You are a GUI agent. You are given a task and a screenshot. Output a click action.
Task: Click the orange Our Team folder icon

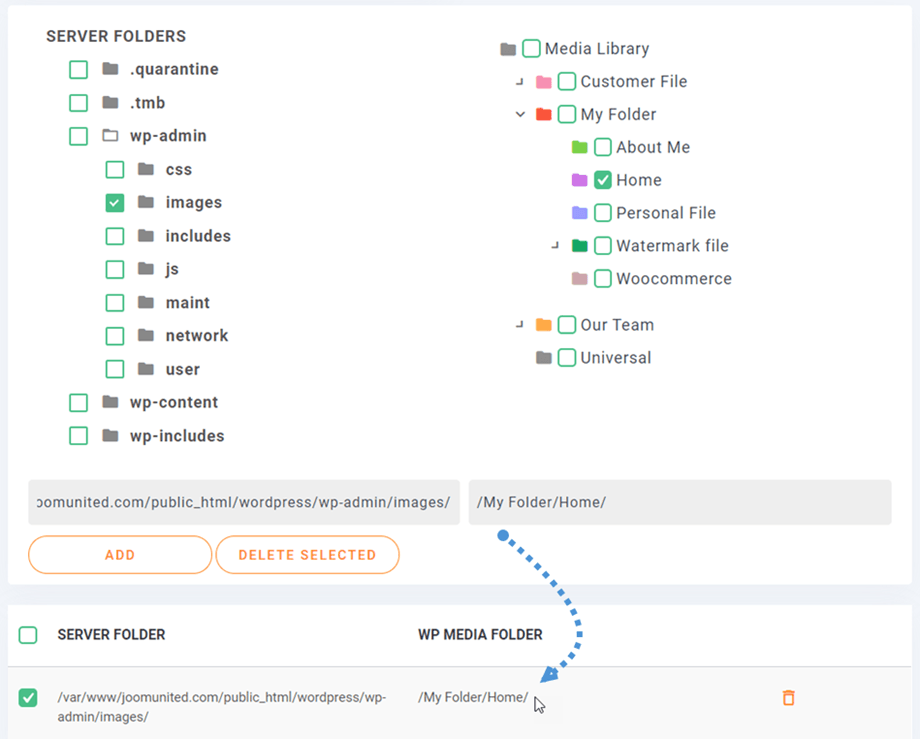544,325
